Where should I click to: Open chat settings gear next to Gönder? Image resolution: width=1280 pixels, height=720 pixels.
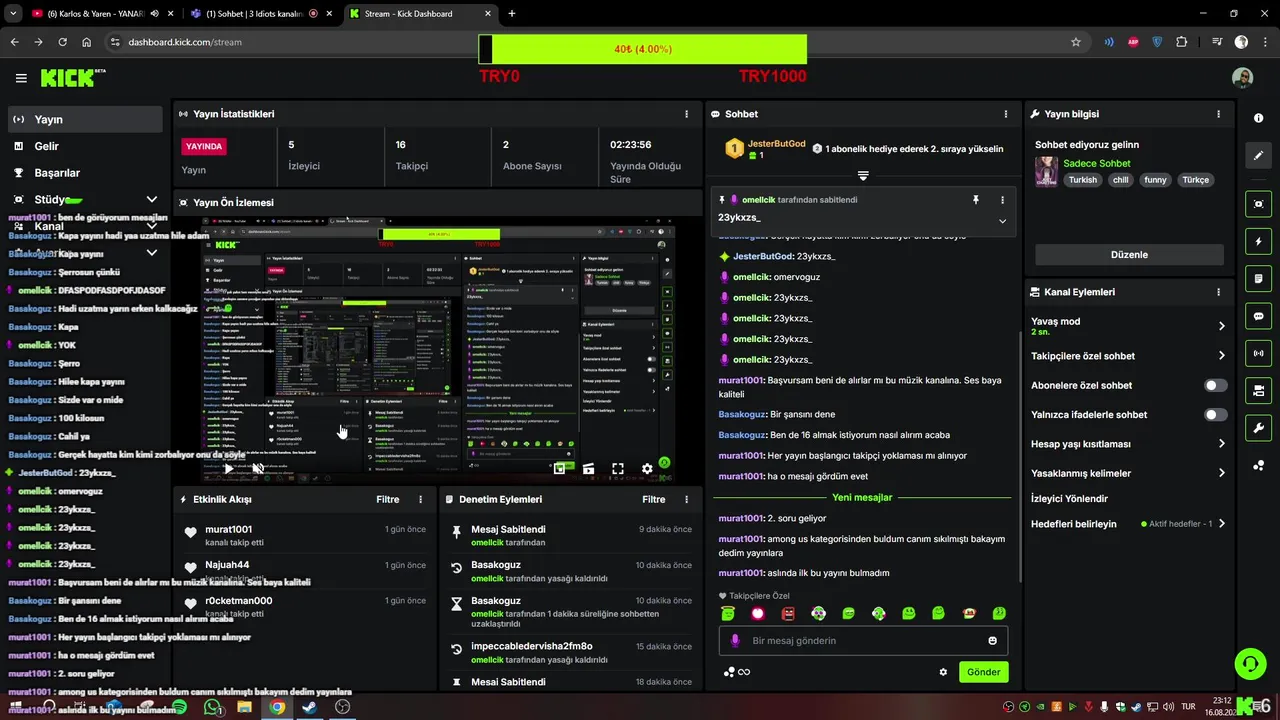943,672
